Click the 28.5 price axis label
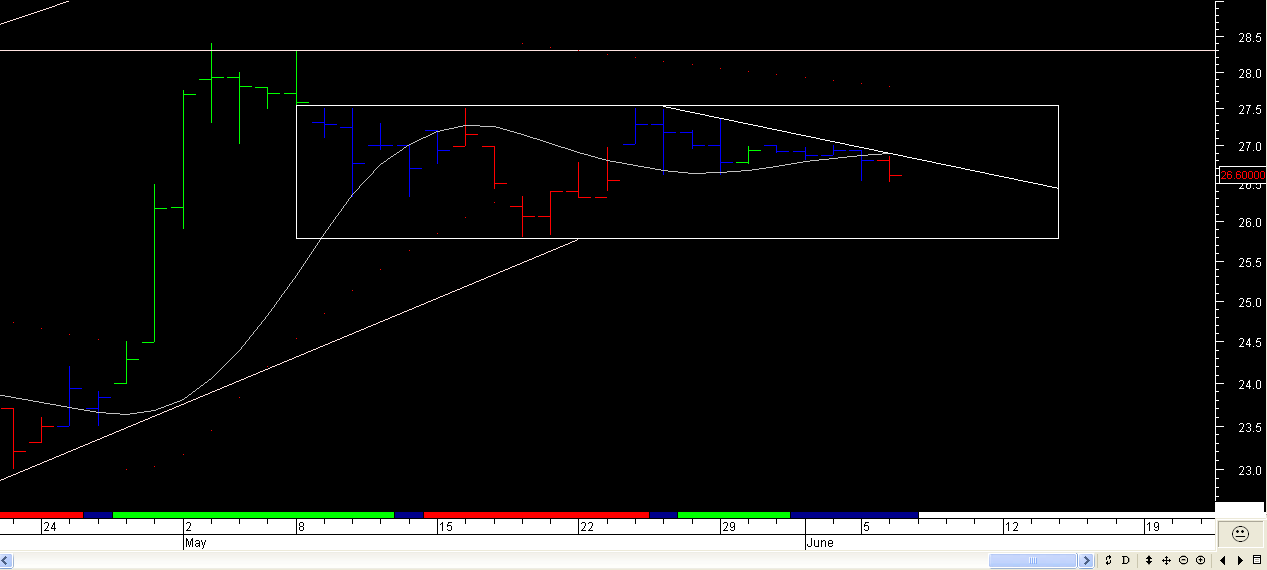This screenshot has height=570, width=1267. 1249,38
